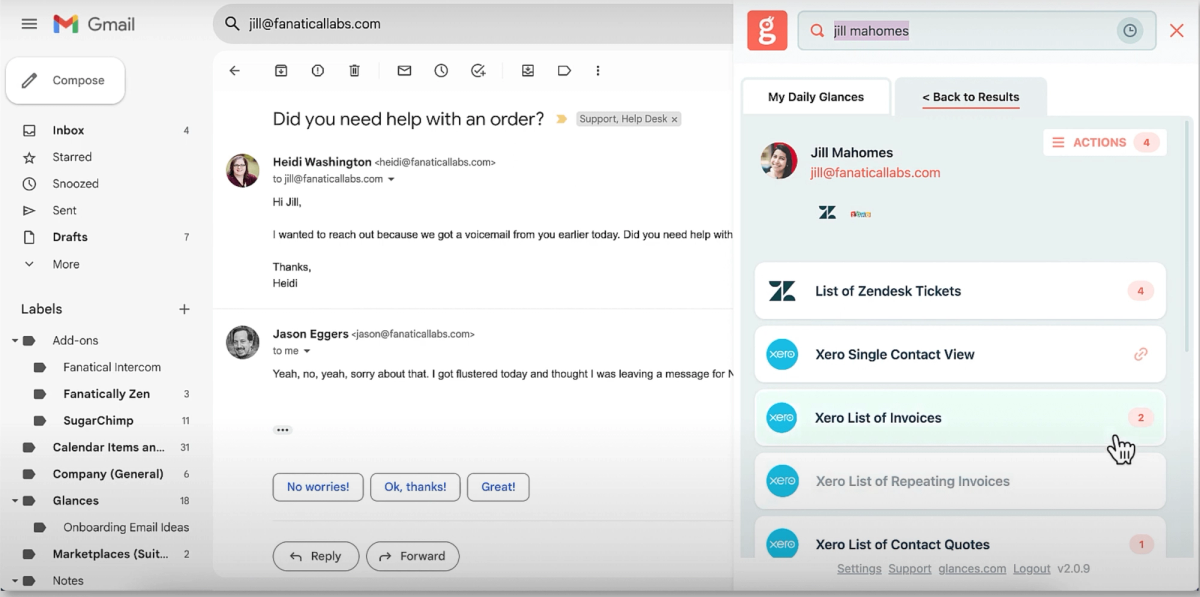Snooze this conversation with the clock icon

[x=441, y=71]
